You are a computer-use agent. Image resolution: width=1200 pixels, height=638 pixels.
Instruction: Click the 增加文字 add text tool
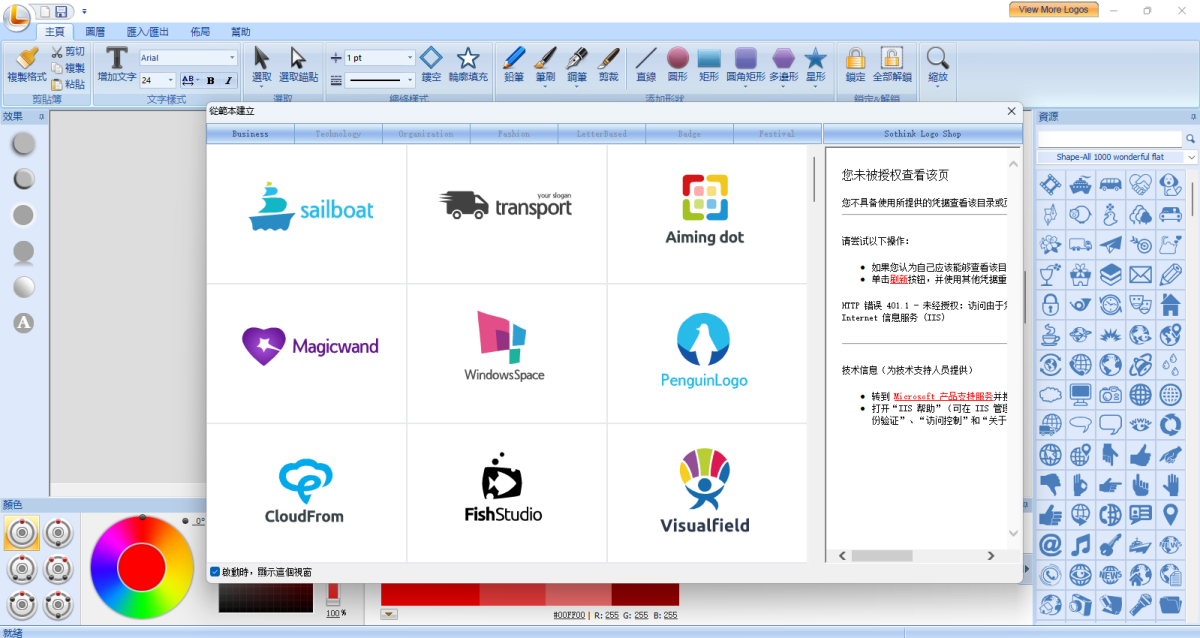tap(117, 65)
